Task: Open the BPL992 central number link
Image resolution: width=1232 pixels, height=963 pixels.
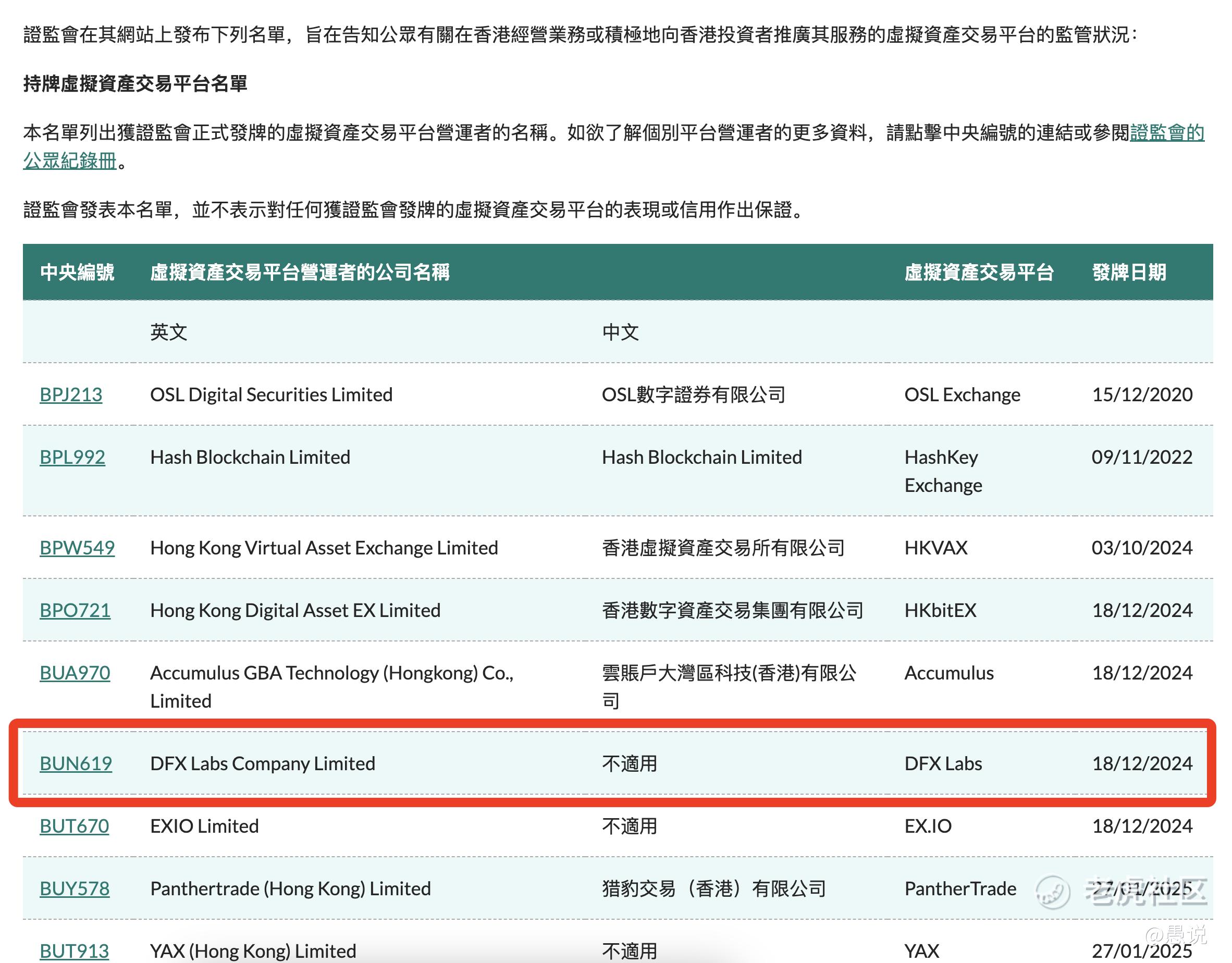Action: pos(72,457)
